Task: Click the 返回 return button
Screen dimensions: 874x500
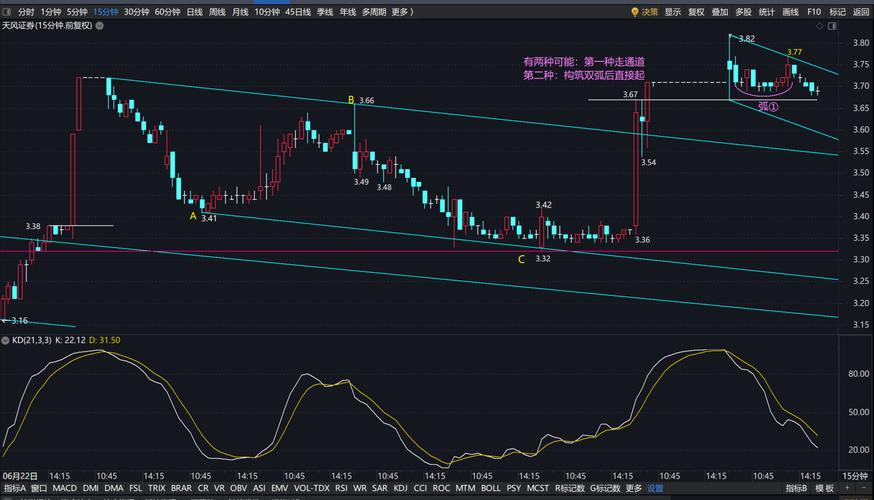Action: (861, 12)
